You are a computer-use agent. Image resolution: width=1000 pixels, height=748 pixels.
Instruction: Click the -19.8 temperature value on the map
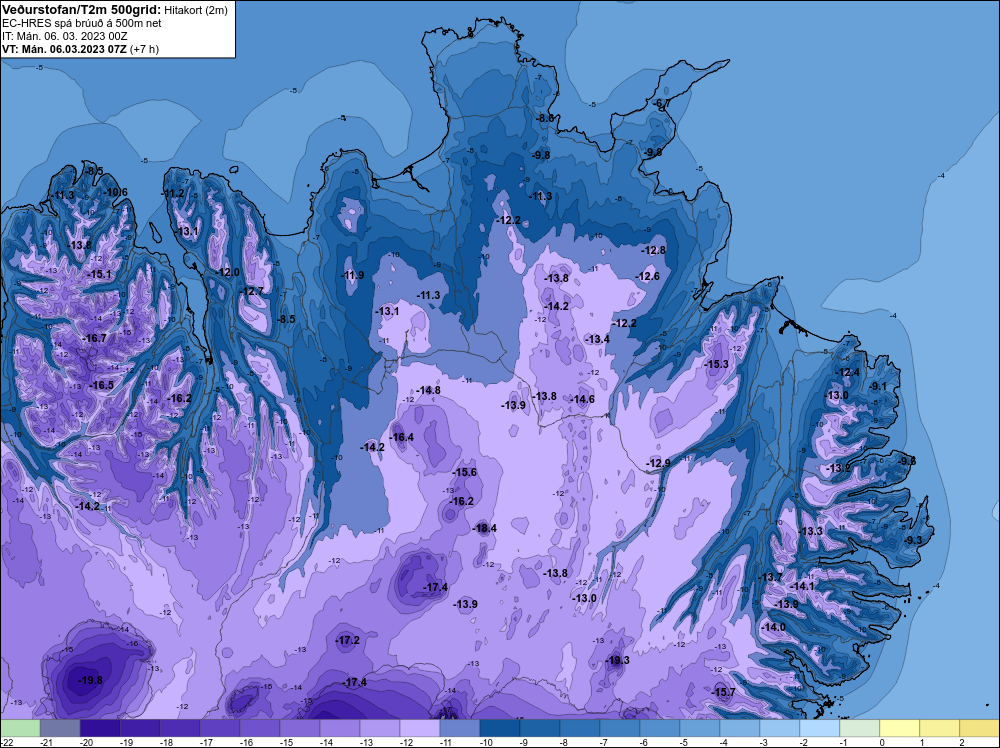[90, 680]
